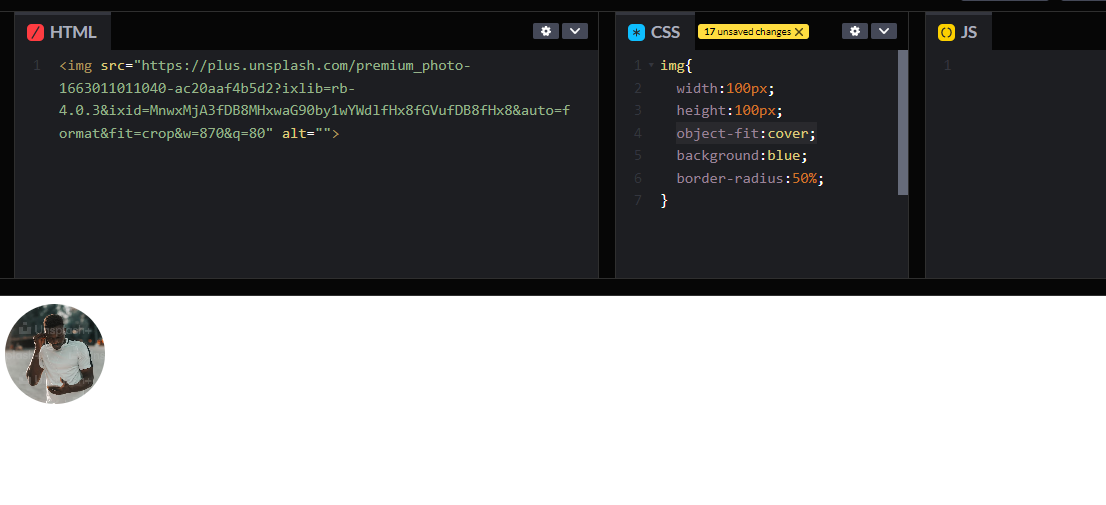Click the closing brace on line 7
Screen dimensions: 1106x505
pos(664,201)
